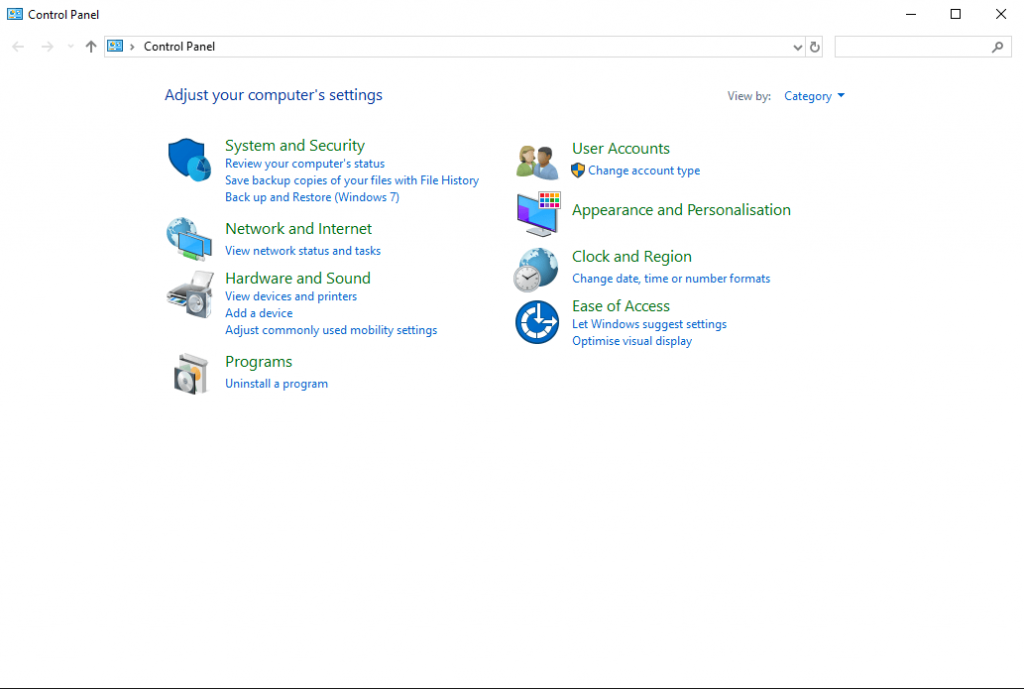The width and height of the screenshot is (1024, 689).
Task: Go up one level with the up arrow
Action: [x=91, y=46]
